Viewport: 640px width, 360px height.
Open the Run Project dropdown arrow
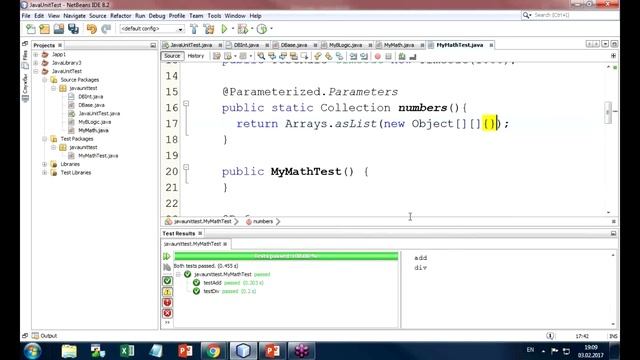point(233,29)
